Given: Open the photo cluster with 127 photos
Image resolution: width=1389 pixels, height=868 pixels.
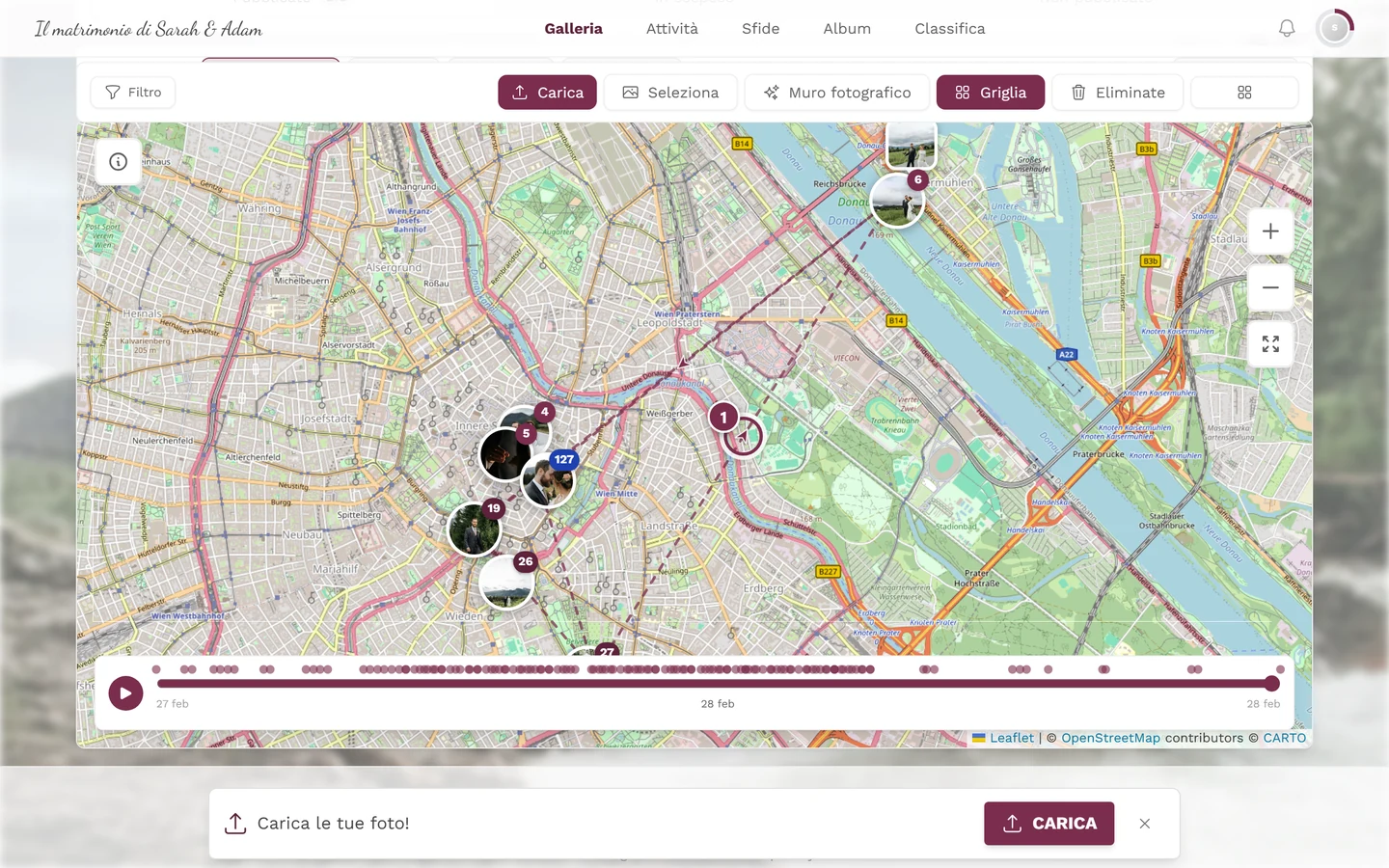Looking at the screenshot, I should [x=549, y=479].
